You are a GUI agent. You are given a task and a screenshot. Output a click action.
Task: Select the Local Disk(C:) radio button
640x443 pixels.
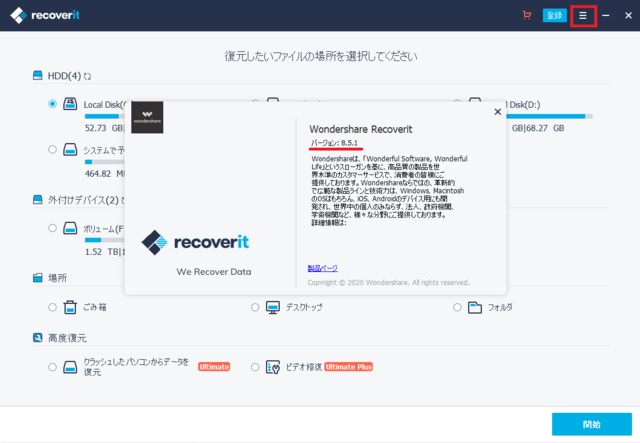52,104
